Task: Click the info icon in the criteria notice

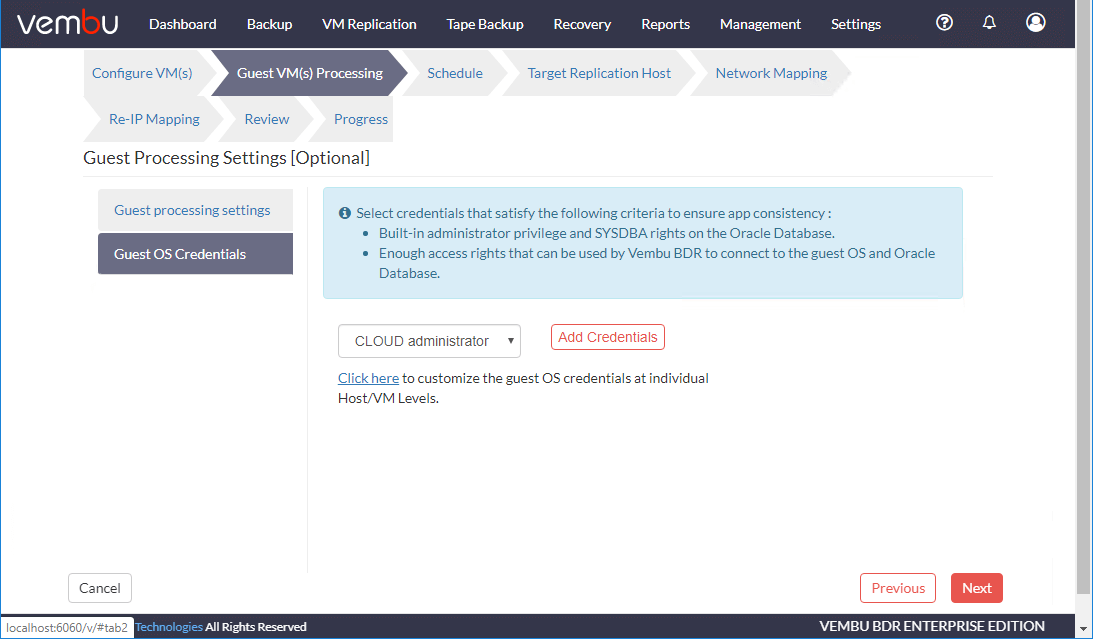Action: pos(344,213)
